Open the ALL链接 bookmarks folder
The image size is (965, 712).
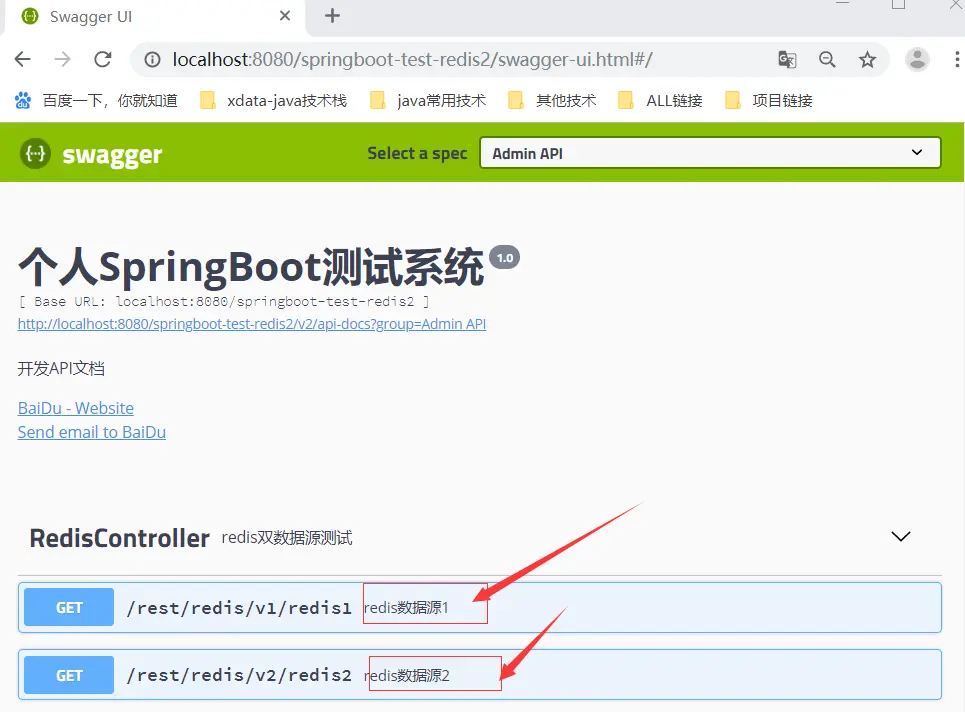pyautogui.click(x=660, y=100)
